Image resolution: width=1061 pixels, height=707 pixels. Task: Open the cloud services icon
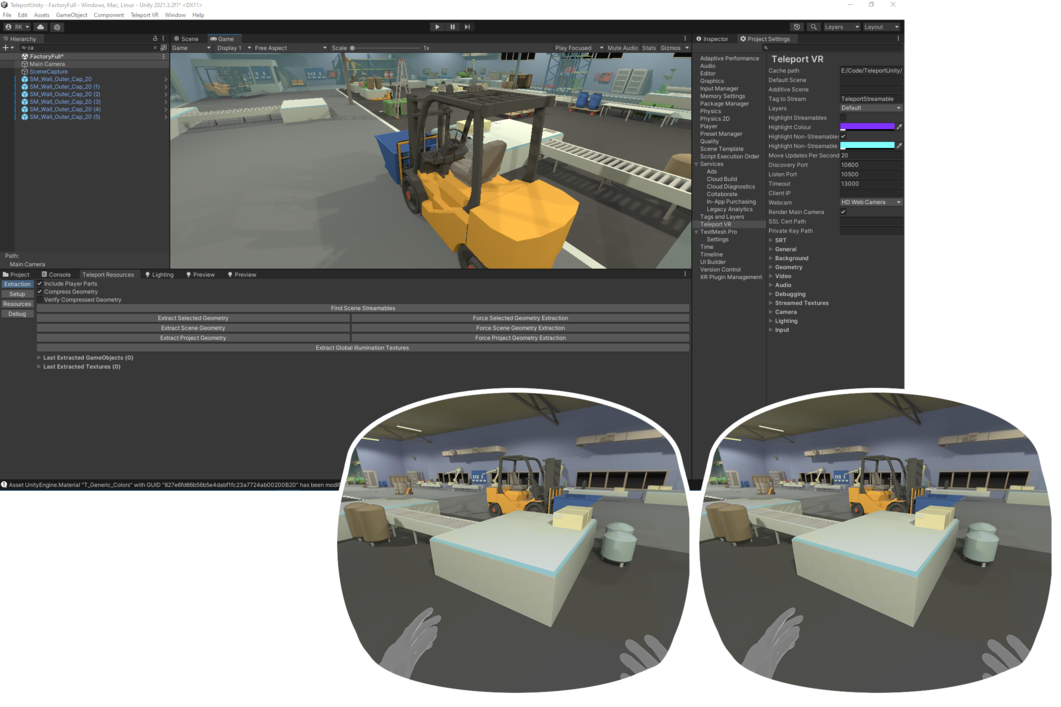(x=41, y=27)
